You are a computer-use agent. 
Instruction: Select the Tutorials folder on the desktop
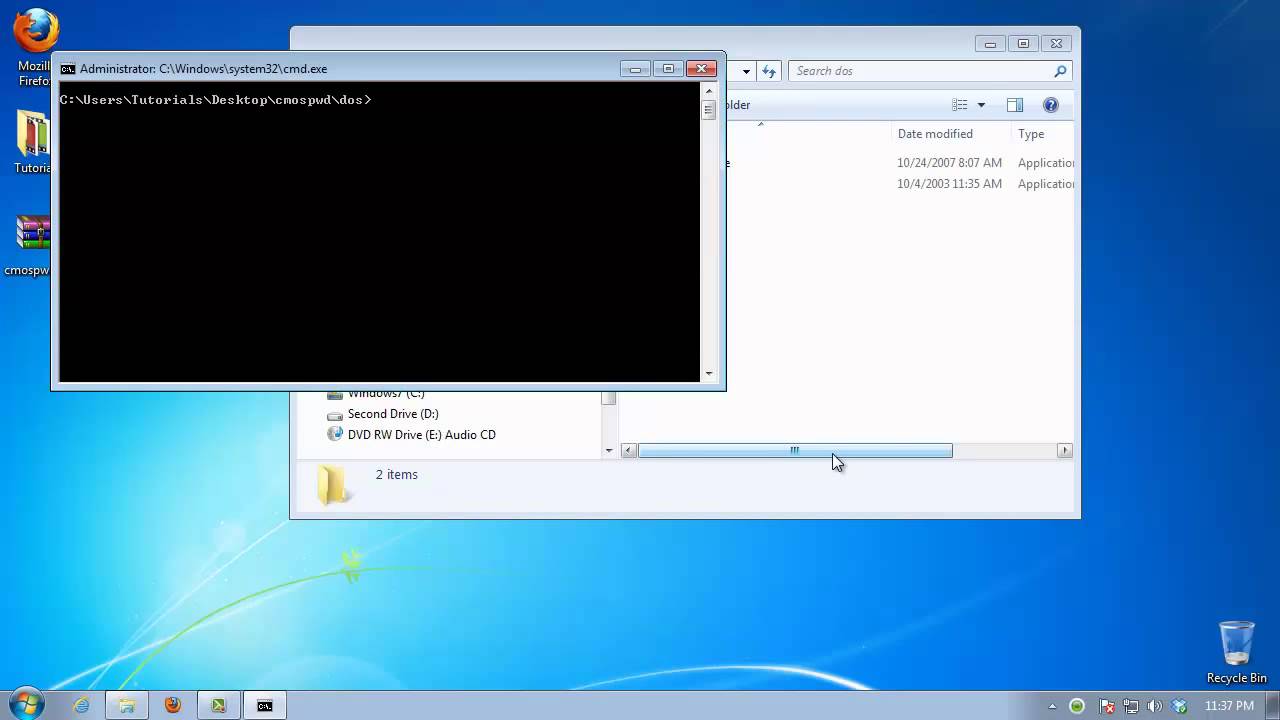click(x=33, y=142)
